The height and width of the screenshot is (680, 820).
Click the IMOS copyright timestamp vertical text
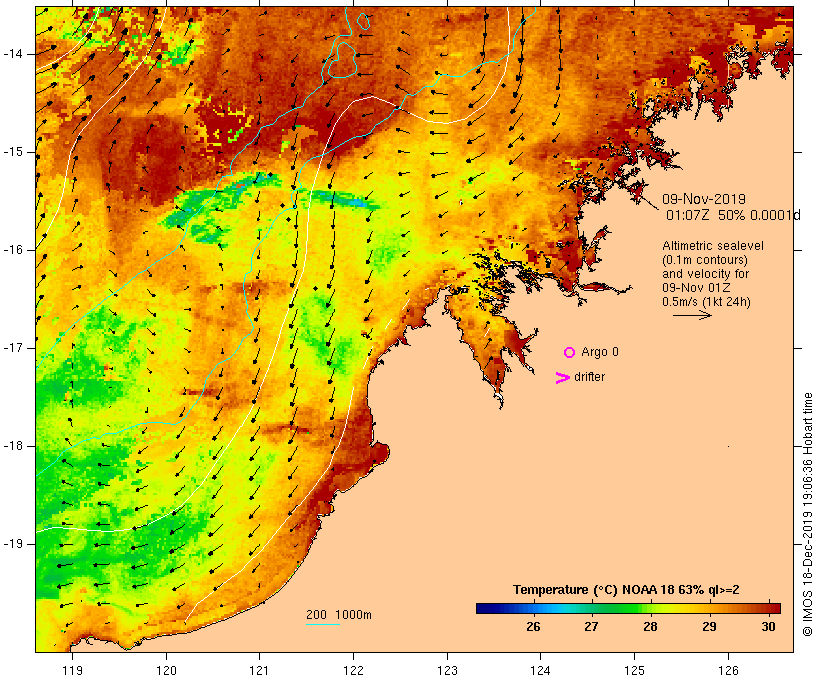pyautogui.click(x=807, y=514)
